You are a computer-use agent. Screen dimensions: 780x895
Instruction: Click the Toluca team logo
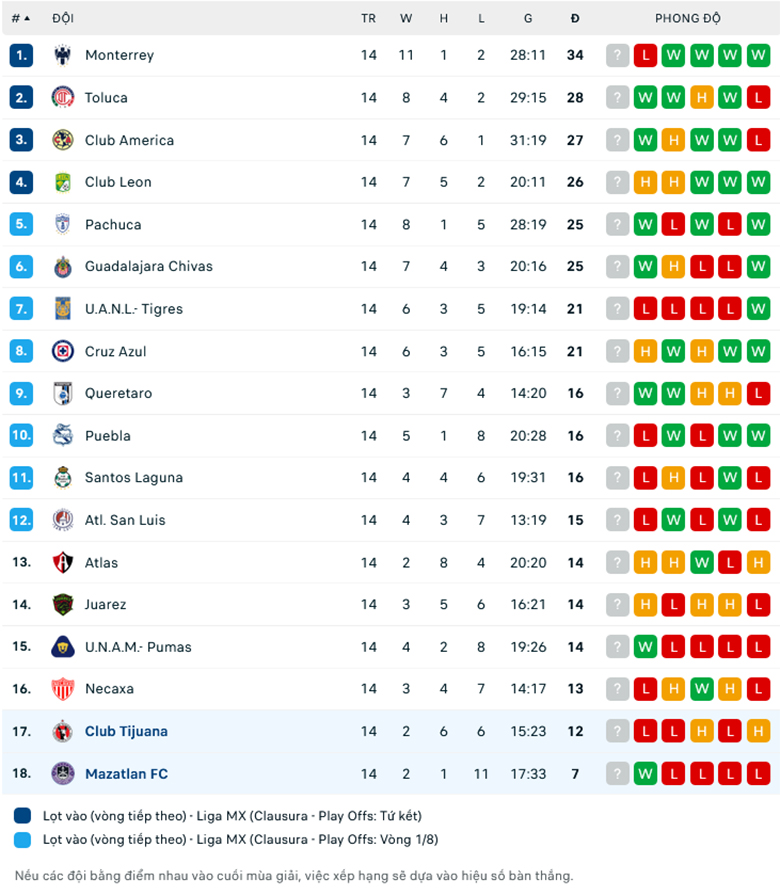(63, 98)
